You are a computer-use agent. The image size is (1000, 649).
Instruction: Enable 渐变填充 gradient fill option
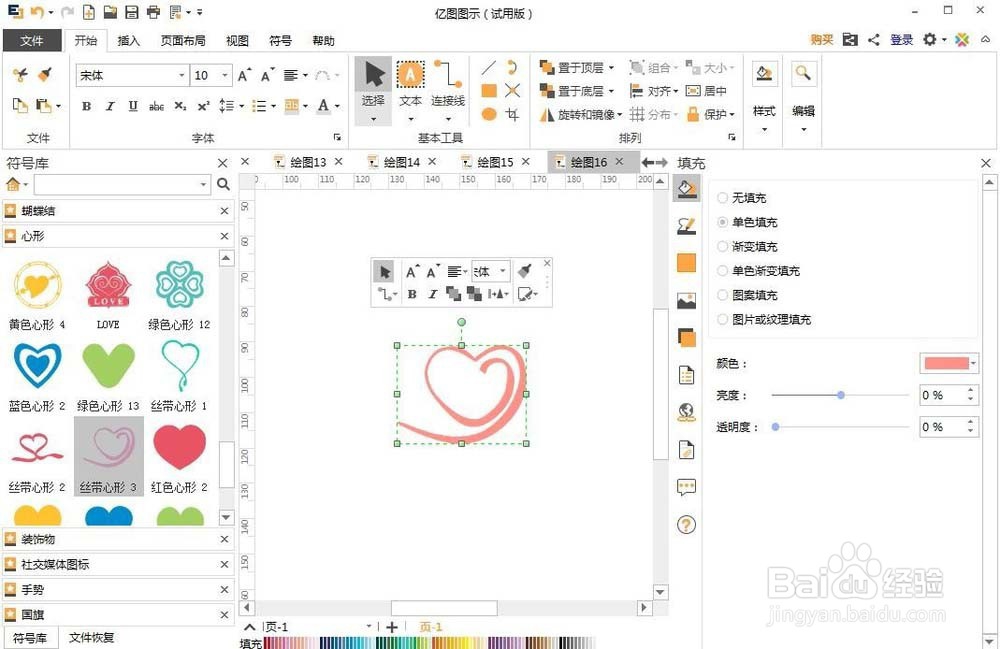tap(722, 246)
